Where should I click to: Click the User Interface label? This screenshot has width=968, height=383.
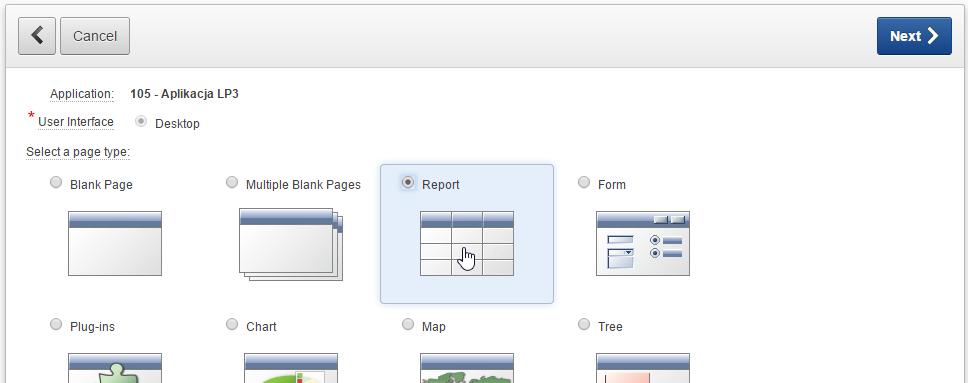click(76, 122)
